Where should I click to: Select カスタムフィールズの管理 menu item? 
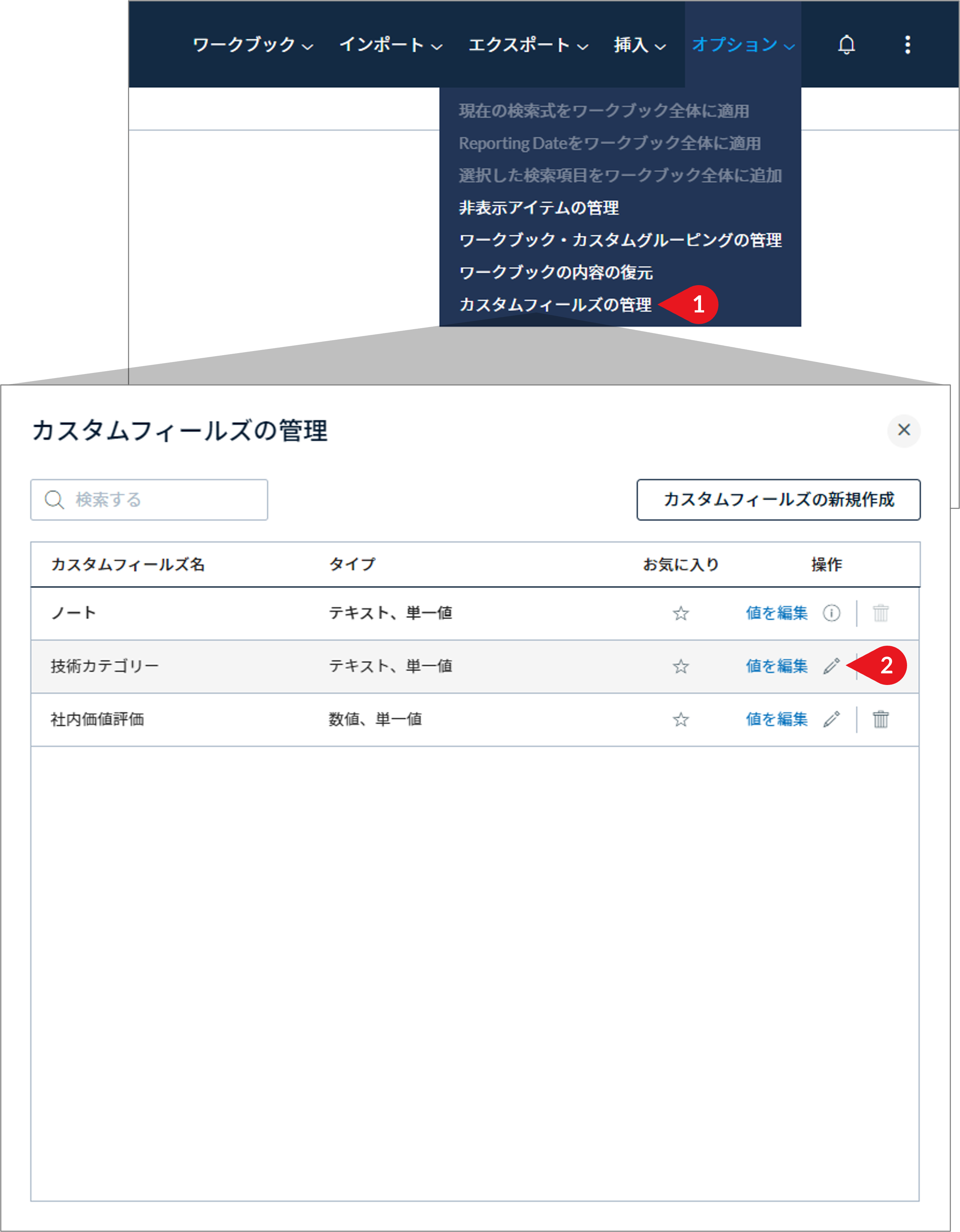pos(556,305)
